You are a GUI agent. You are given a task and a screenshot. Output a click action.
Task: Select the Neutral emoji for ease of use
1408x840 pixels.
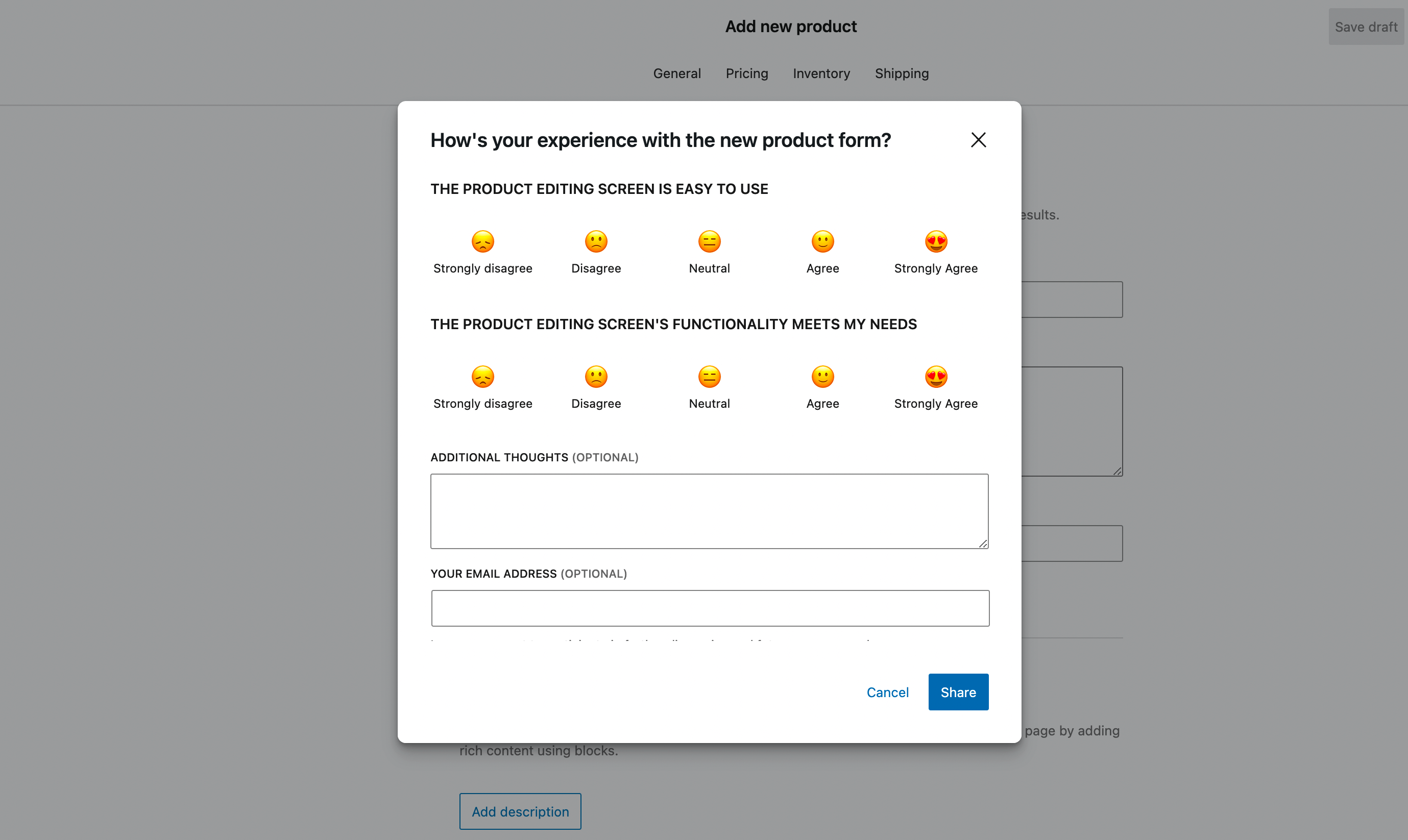(x=709, y=241)
